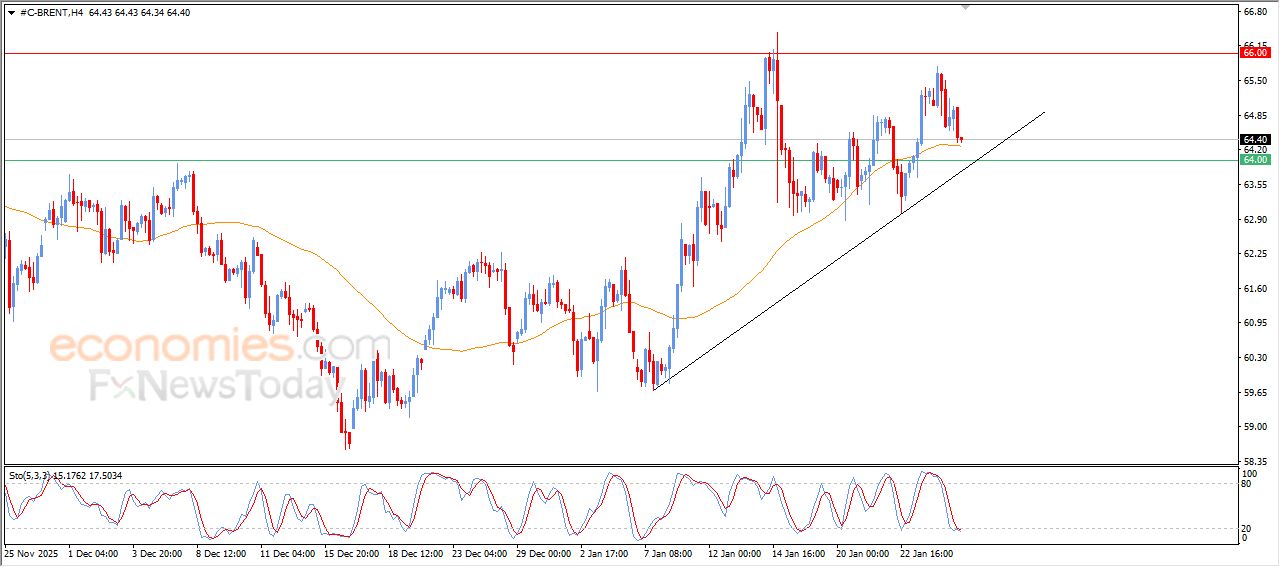Screen dimensions: 1280x567
Task: Select the red 66.00 price level tag
Action: [1254, 52]
